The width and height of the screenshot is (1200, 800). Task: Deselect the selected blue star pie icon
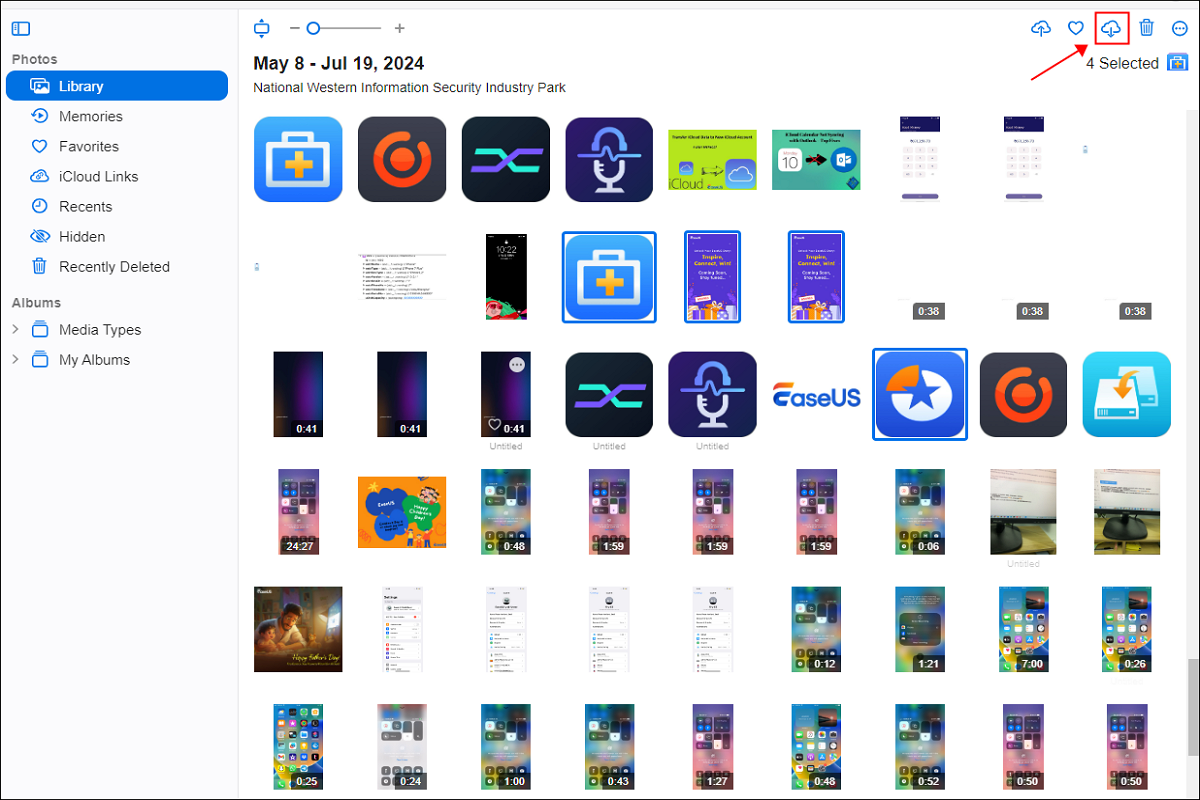920,394
